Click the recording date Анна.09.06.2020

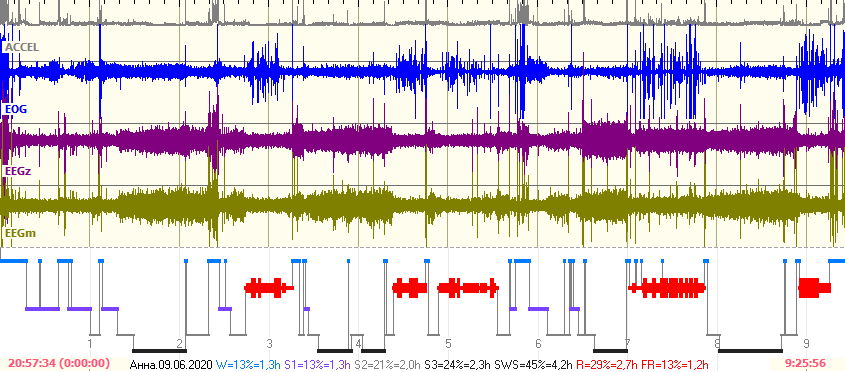pyautogui.click(x=171, y=365)
